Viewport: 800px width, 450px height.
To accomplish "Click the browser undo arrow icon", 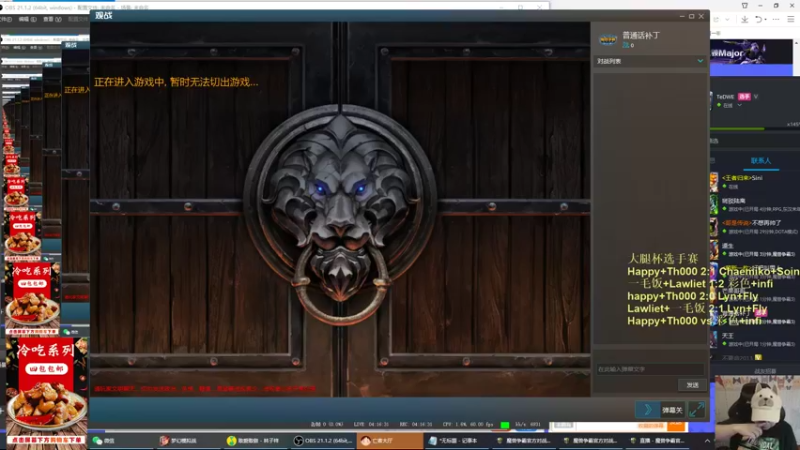I will pyautogui.click(x=759, y=19).
